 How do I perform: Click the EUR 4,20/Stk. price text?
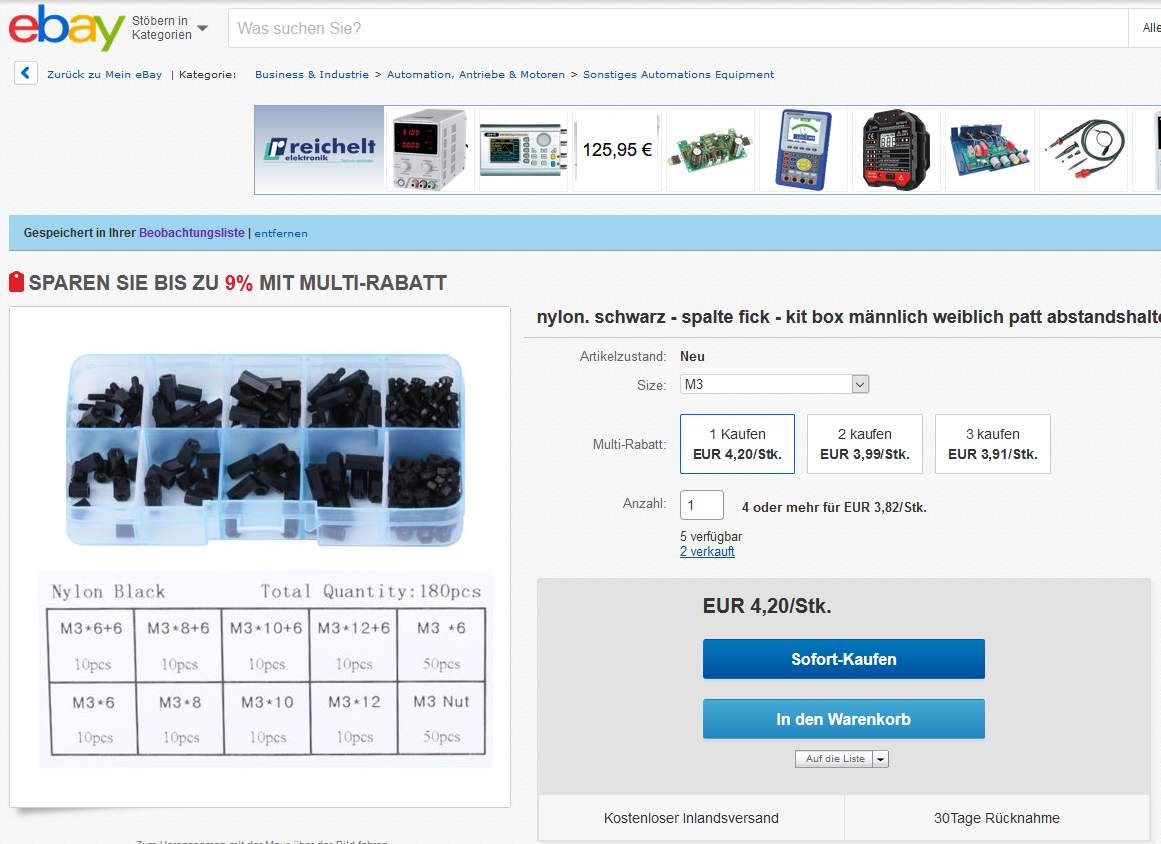(x=767, y=606)
